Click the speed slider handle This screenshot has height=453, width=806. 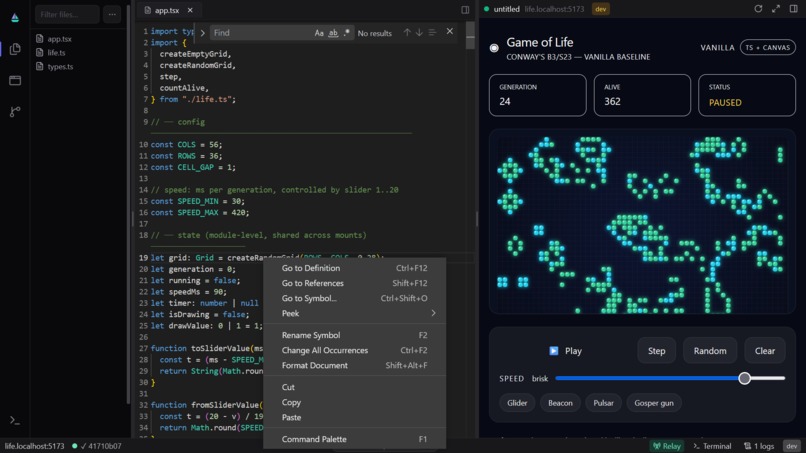pos(744,378)
